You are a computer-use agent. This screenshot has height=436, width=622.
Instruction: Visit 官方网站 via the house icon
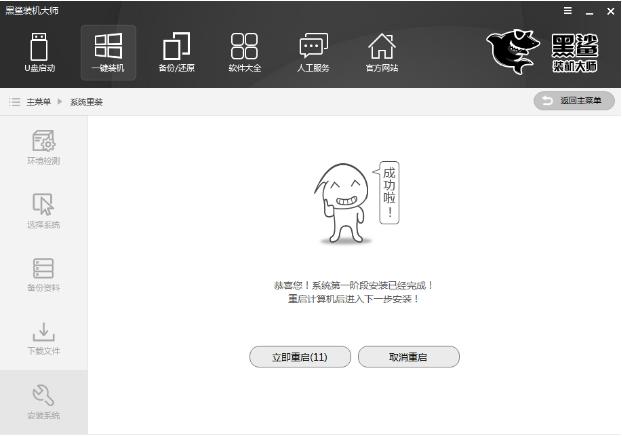[381, 52]
